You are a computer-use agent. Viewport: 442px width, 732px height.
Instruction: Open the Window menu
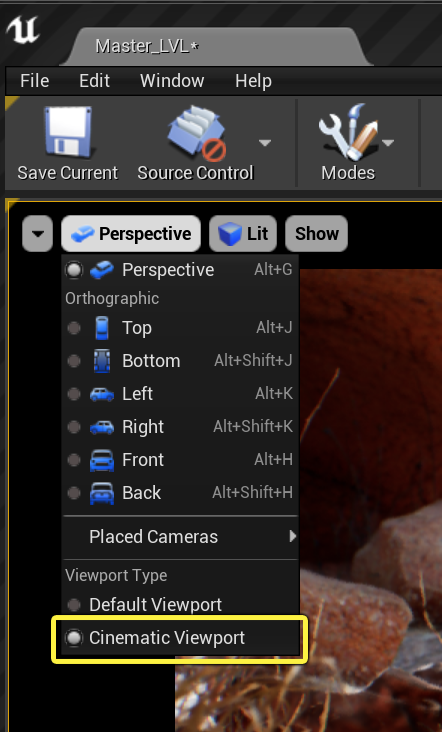[172, 81]
